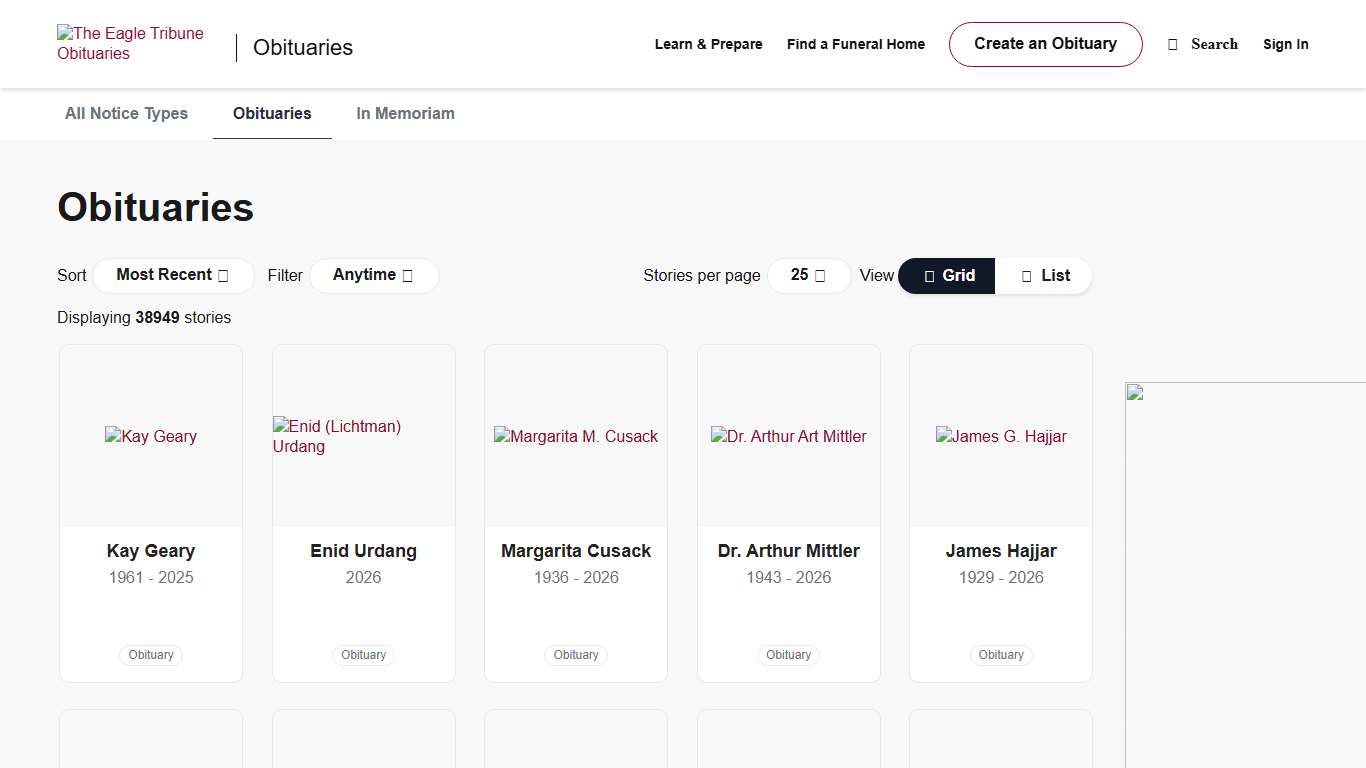Screen dimensions: 1366x768
Task: Switch to Grid view
Action: tap(947, 276)
